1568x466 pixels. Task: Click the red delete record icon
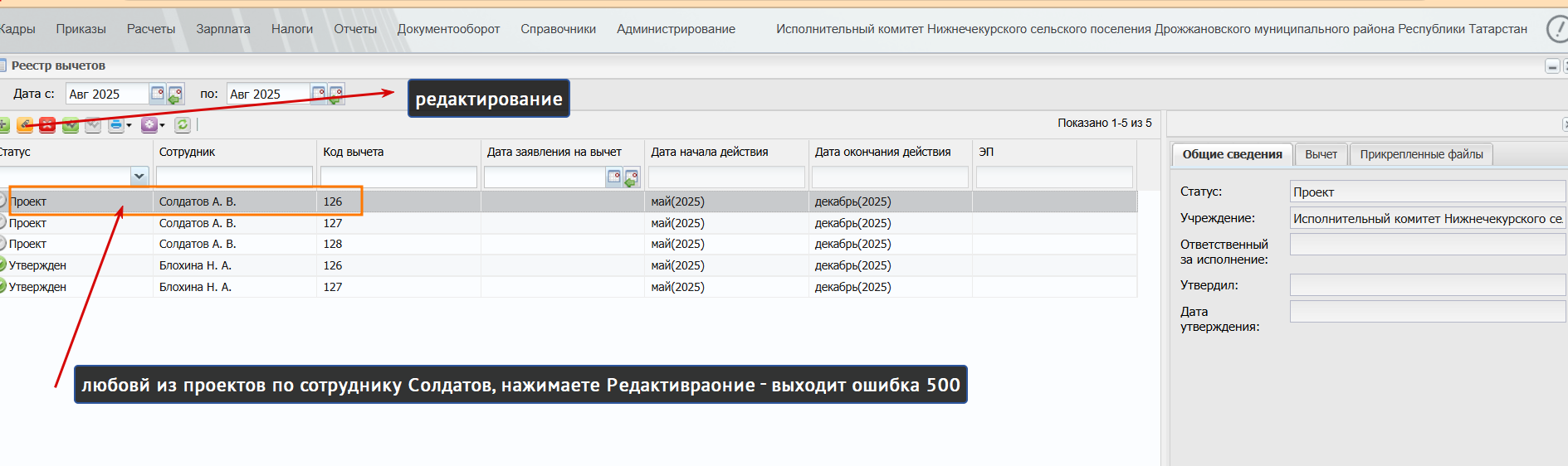coord(47,125)
